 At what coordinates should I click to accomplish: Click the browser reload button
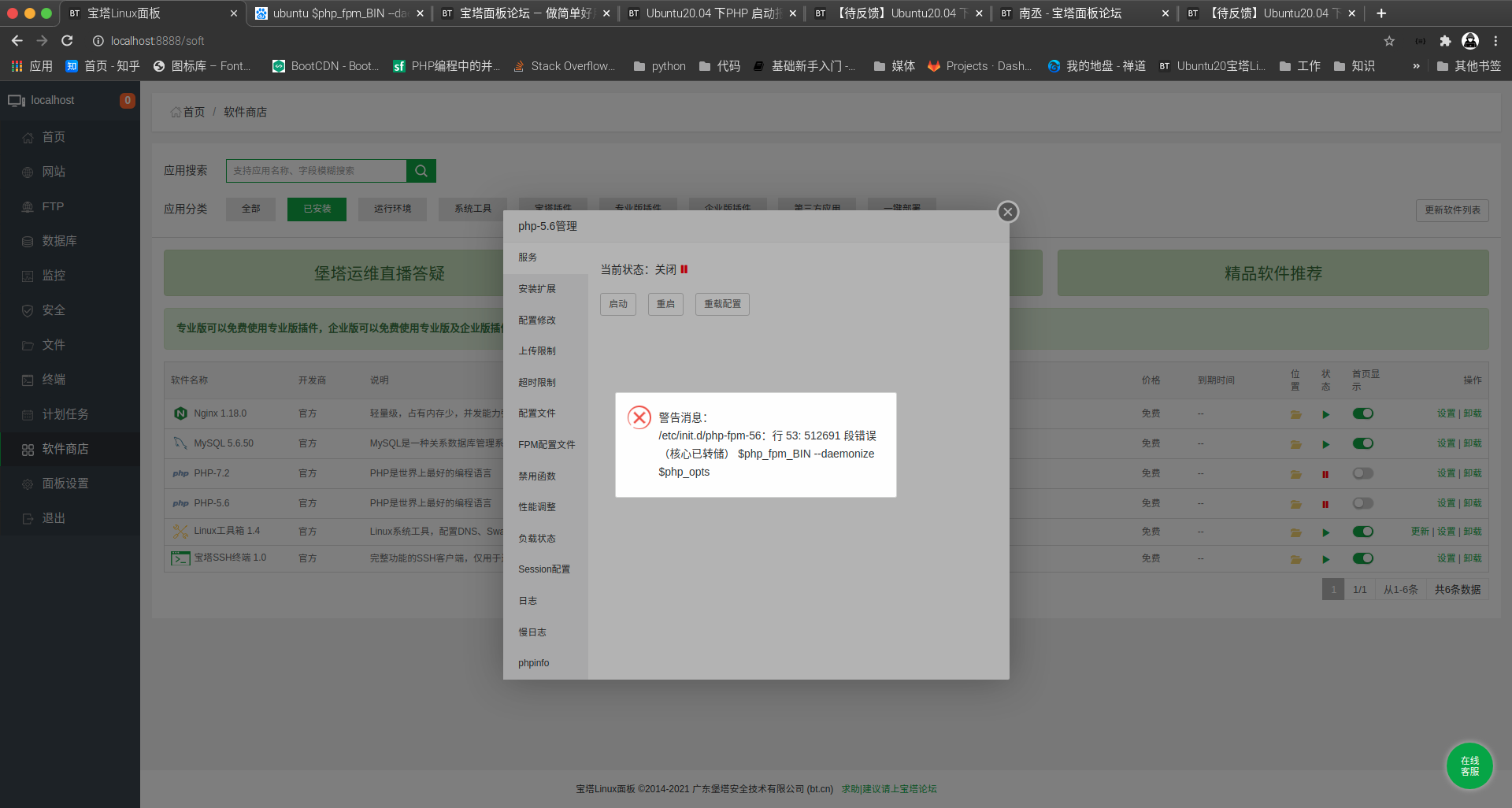click(x=67, y=41)
